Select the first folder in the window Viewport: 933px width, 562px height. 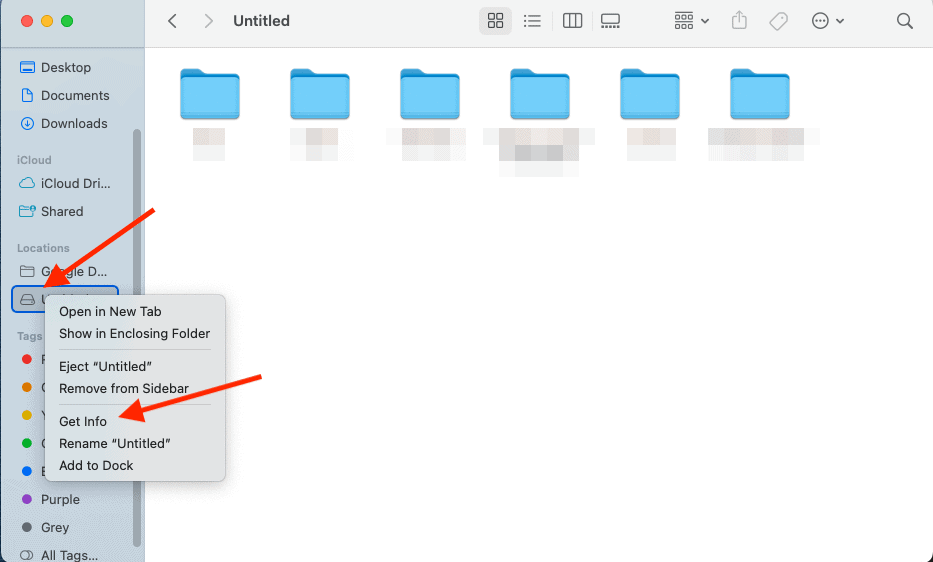pyautogui.click(x=210, y=94)
